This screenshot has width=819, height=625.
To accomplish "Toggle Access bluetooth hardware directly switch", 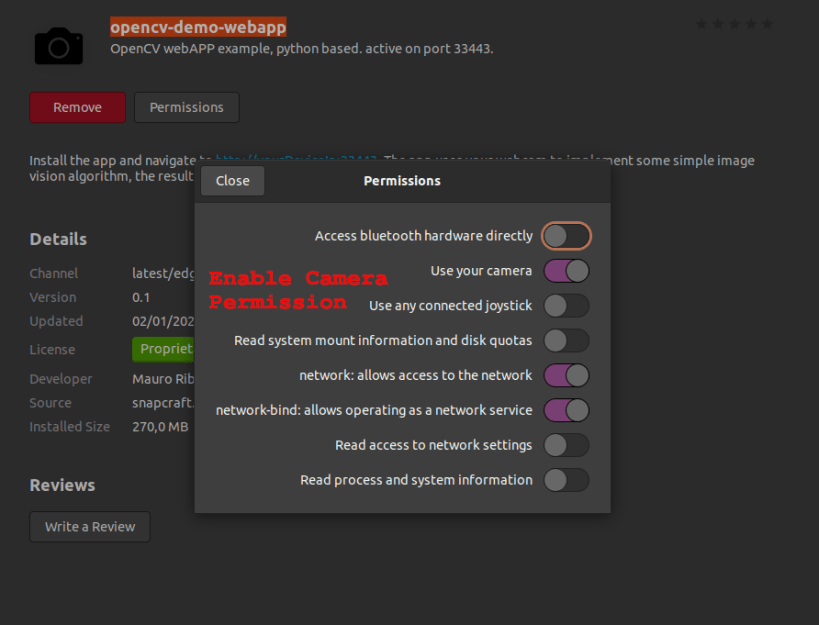I will [566, 236].
